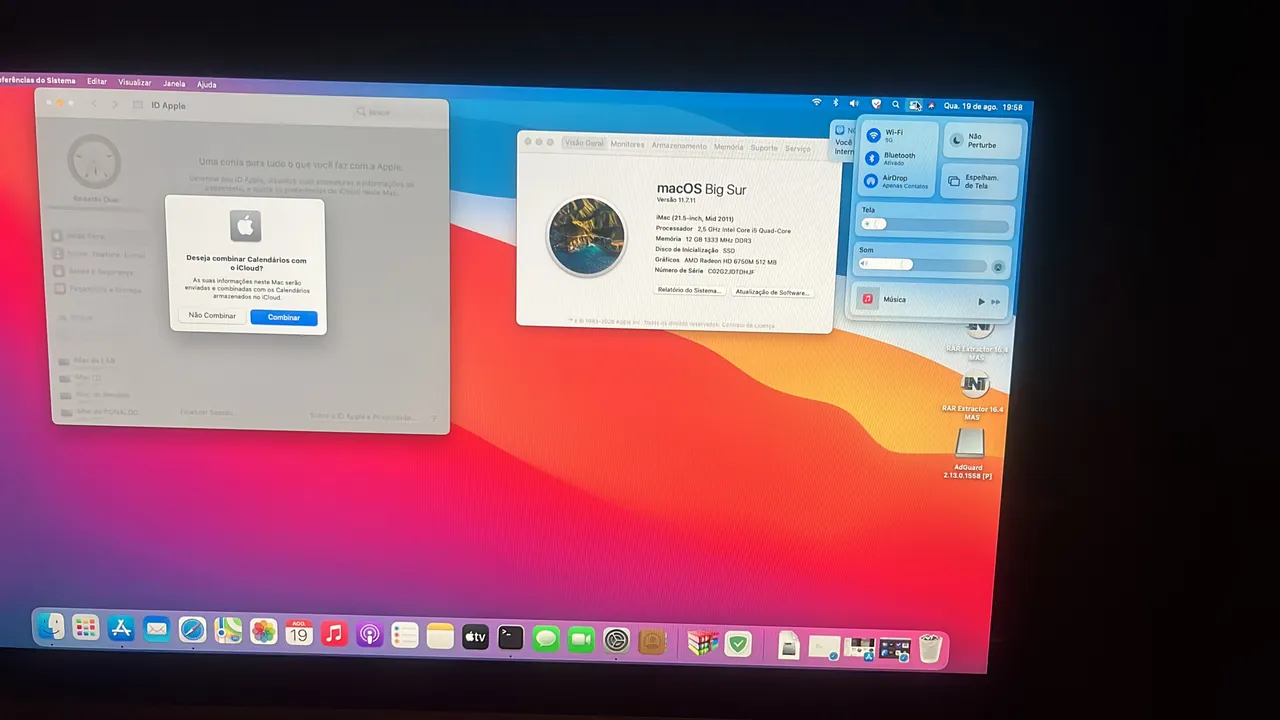Click the Combinar button in the dialog

[284, 318]
